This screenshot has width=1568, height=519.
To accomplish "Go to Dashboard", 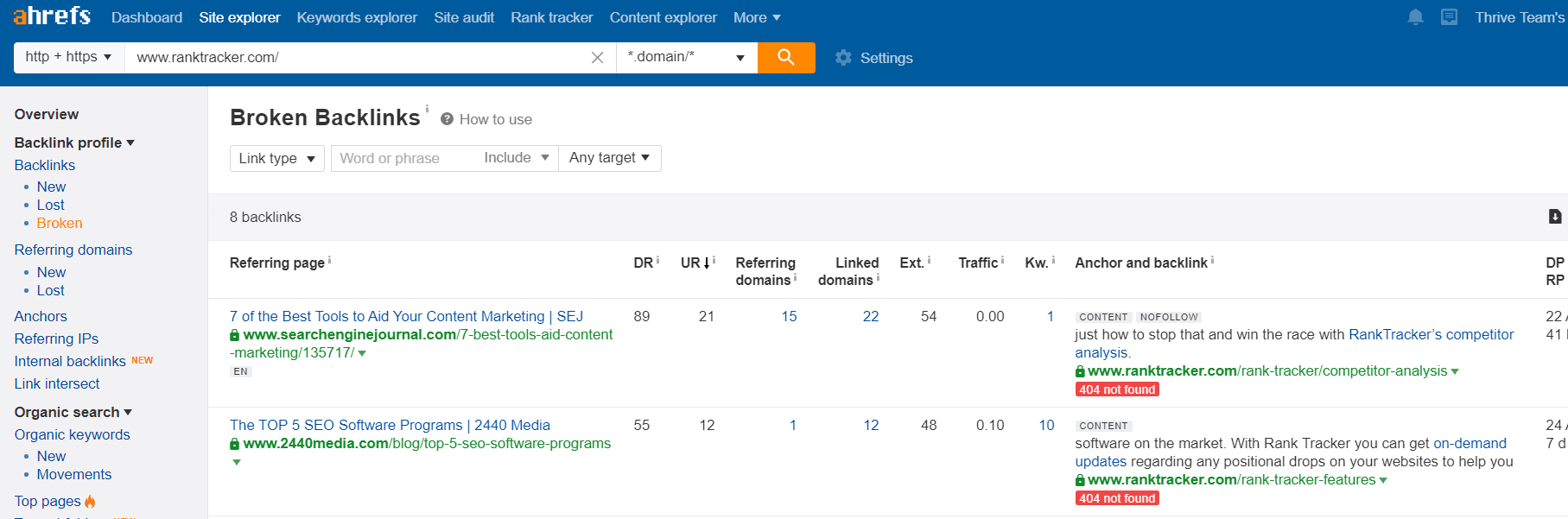I will tap(147, 17).
